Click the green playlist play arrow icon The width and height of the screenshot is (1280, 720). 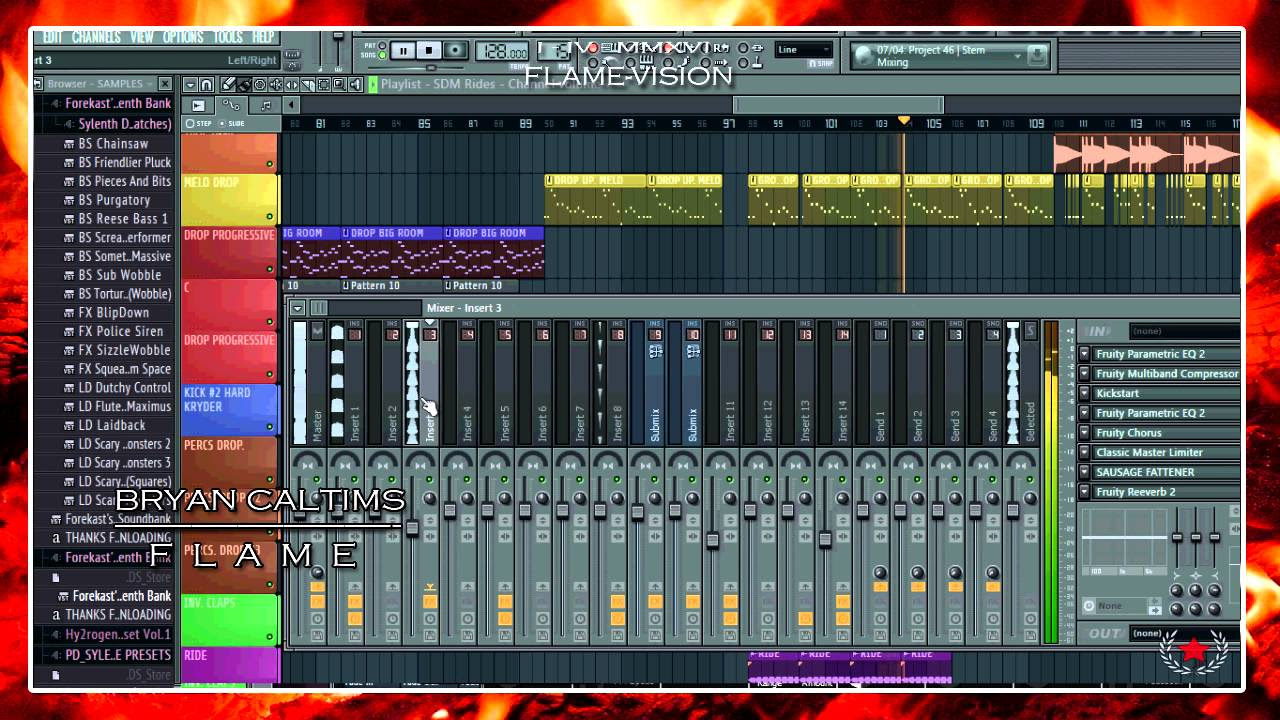[373, 85]
